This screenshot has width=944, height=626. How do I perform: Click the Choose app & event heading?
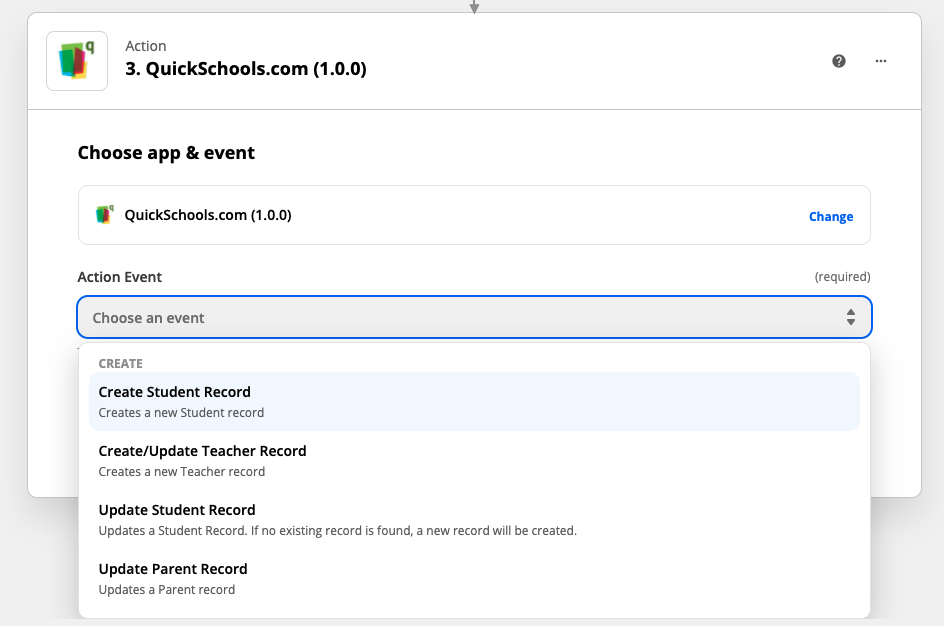click(166, 153)
